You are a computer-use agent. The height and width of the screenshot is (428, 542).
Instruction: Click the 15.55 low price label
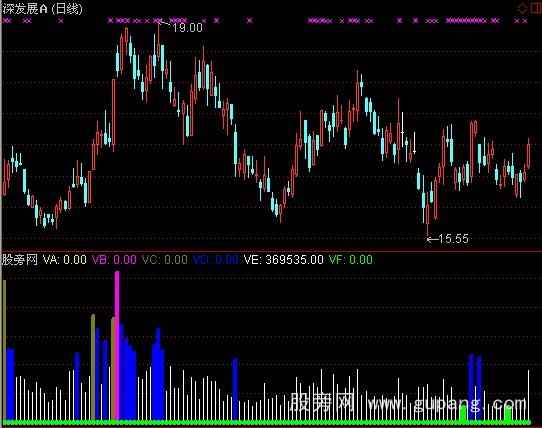[x=453, y=239]
